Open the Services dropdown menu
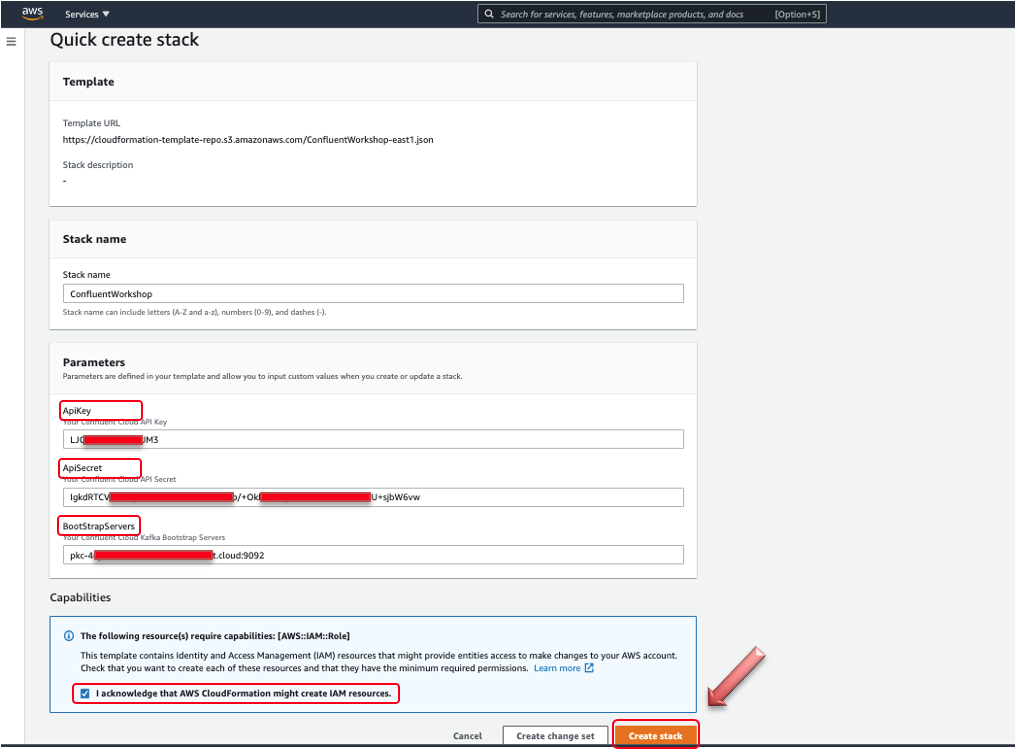Image resolution: width=1018 pixels, height=753 pixels. (87, 14)
